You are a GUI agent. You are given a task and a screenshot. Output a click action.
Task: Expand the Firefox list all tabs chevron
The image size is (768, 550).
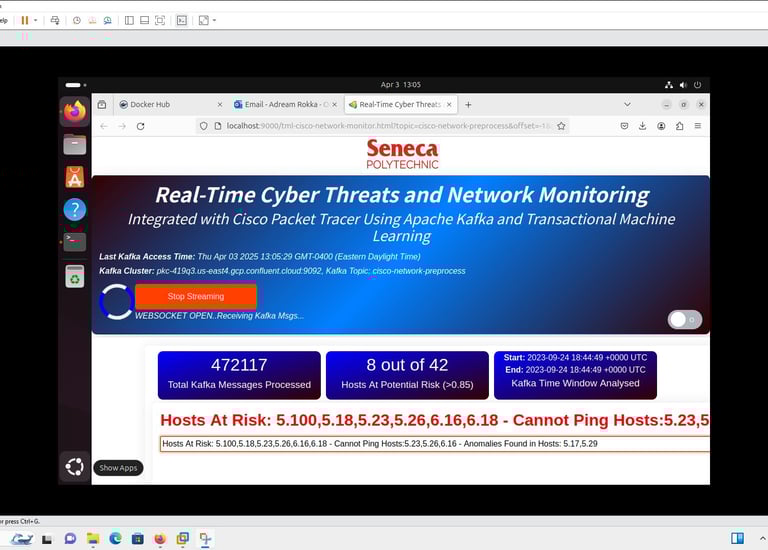(x=627, y=104)
